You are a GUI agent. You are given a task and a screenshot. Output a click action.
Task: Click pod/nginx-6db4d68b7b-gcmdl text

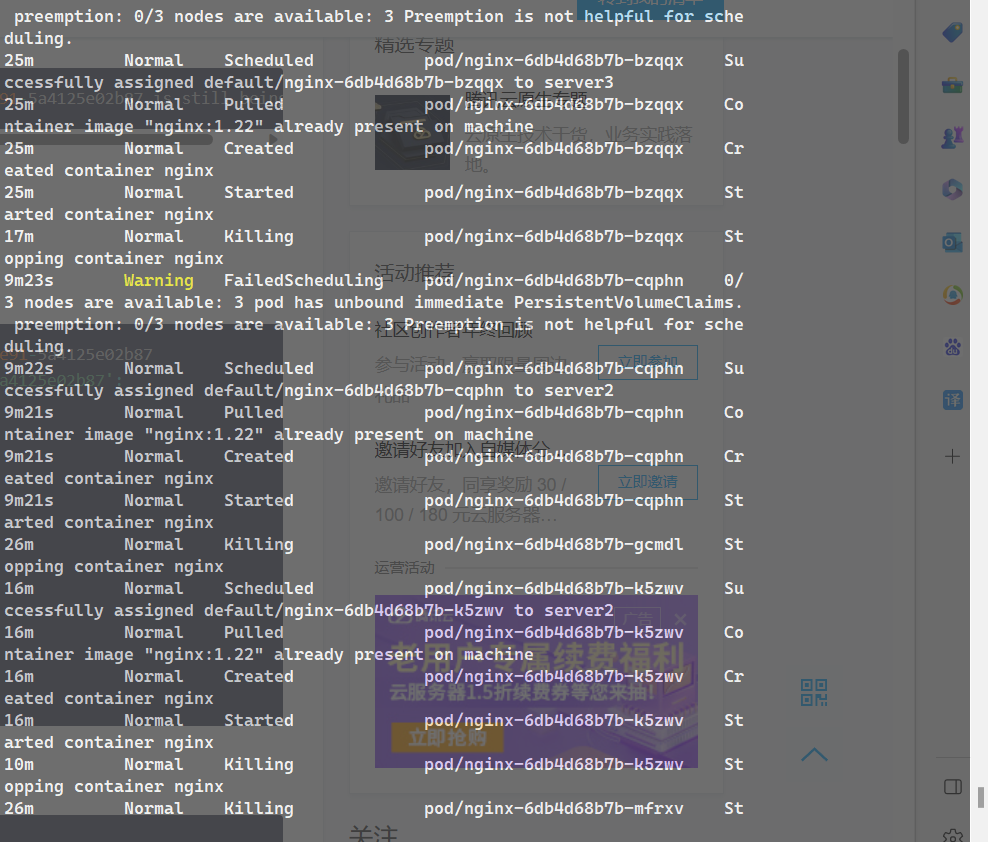pos(553,545)
